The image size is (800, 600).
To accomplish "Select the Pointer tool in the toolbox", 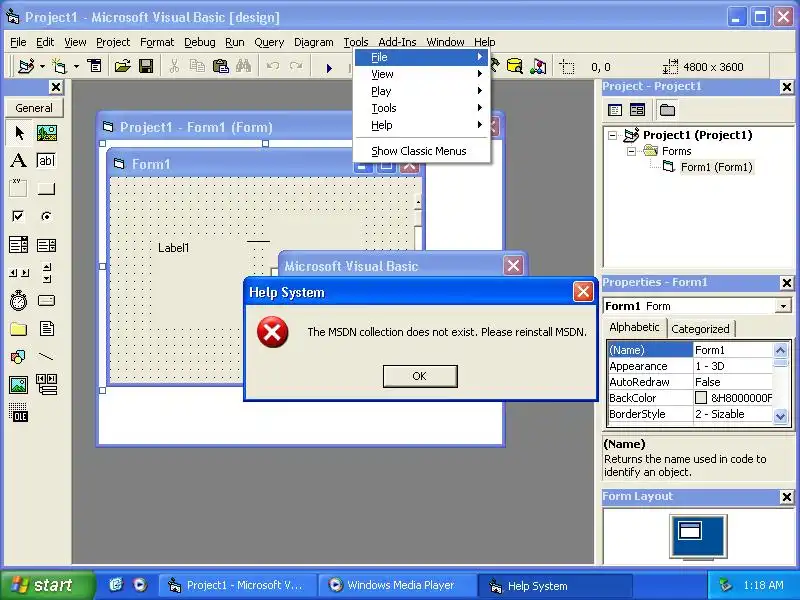I will (19, 133).
